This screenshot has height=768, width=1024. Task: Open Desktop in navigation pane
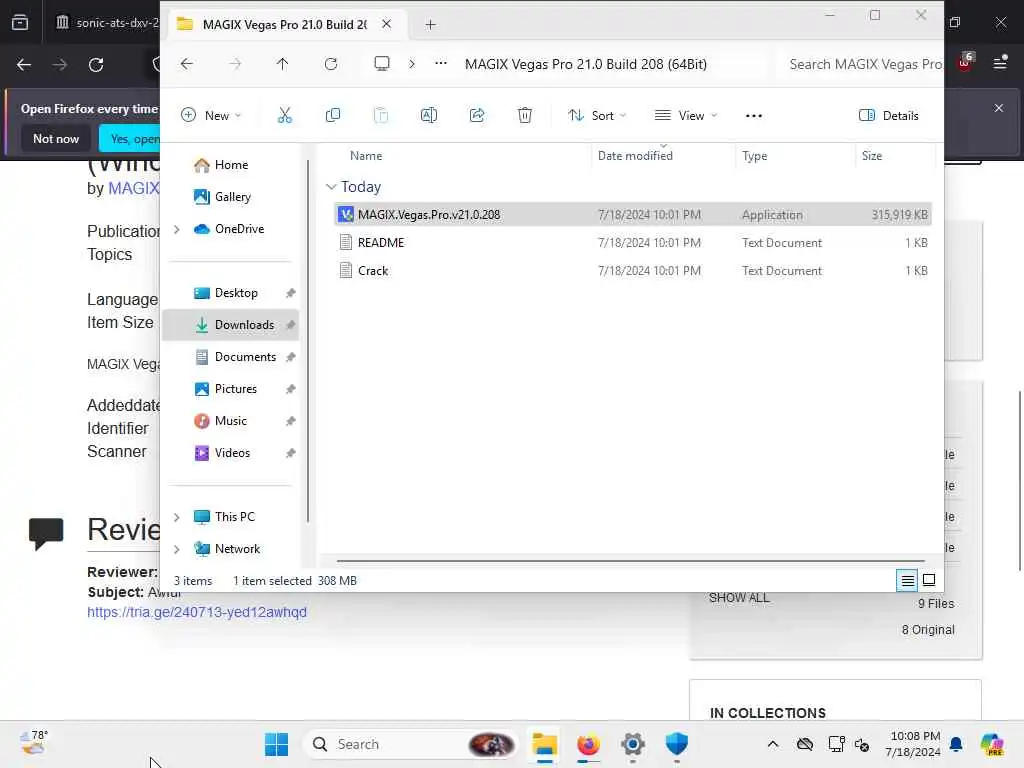(230, 293)
